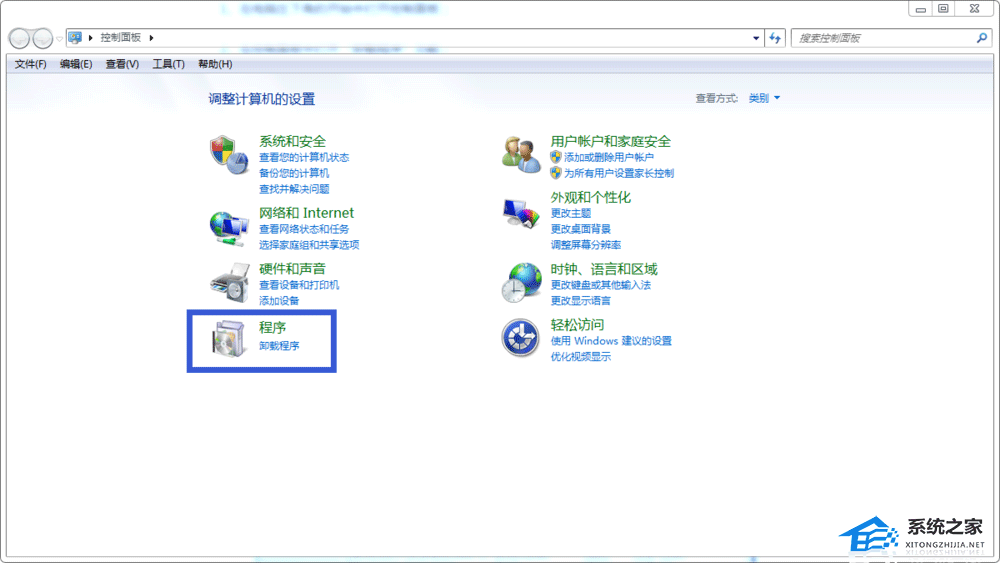Open the Network and Internet globe icon
Screen dimensions: 1000x563
coord(229,228)
